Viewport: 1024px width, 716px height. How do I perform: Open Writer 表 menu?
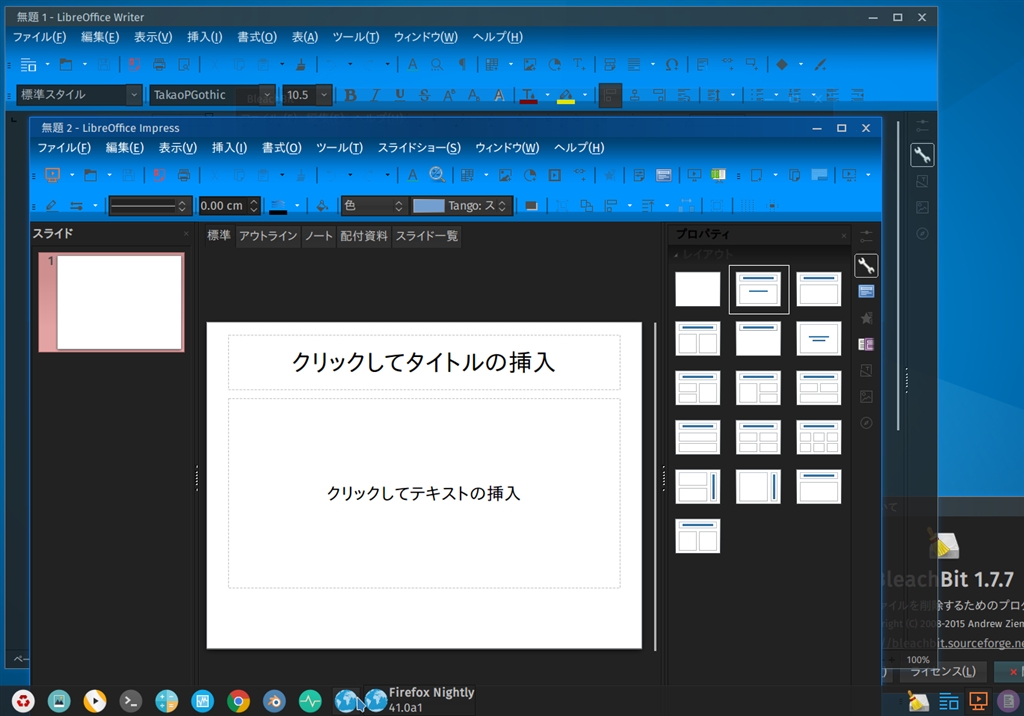point(304,37)
